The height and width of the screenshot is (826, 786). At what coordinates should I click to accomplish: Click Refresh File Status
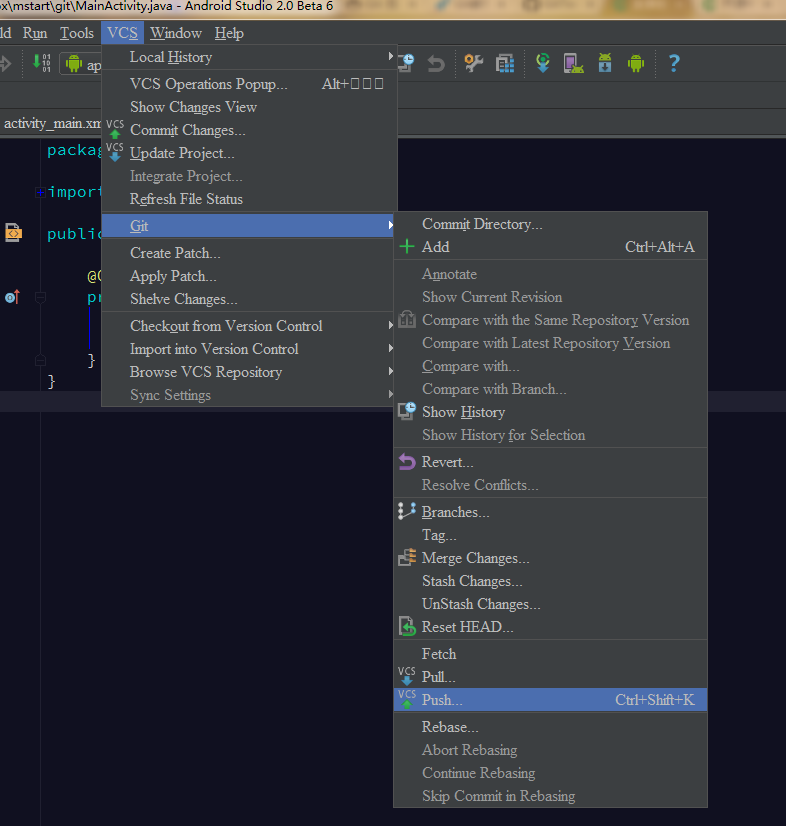pyautogui.click(x=249, y=199)
